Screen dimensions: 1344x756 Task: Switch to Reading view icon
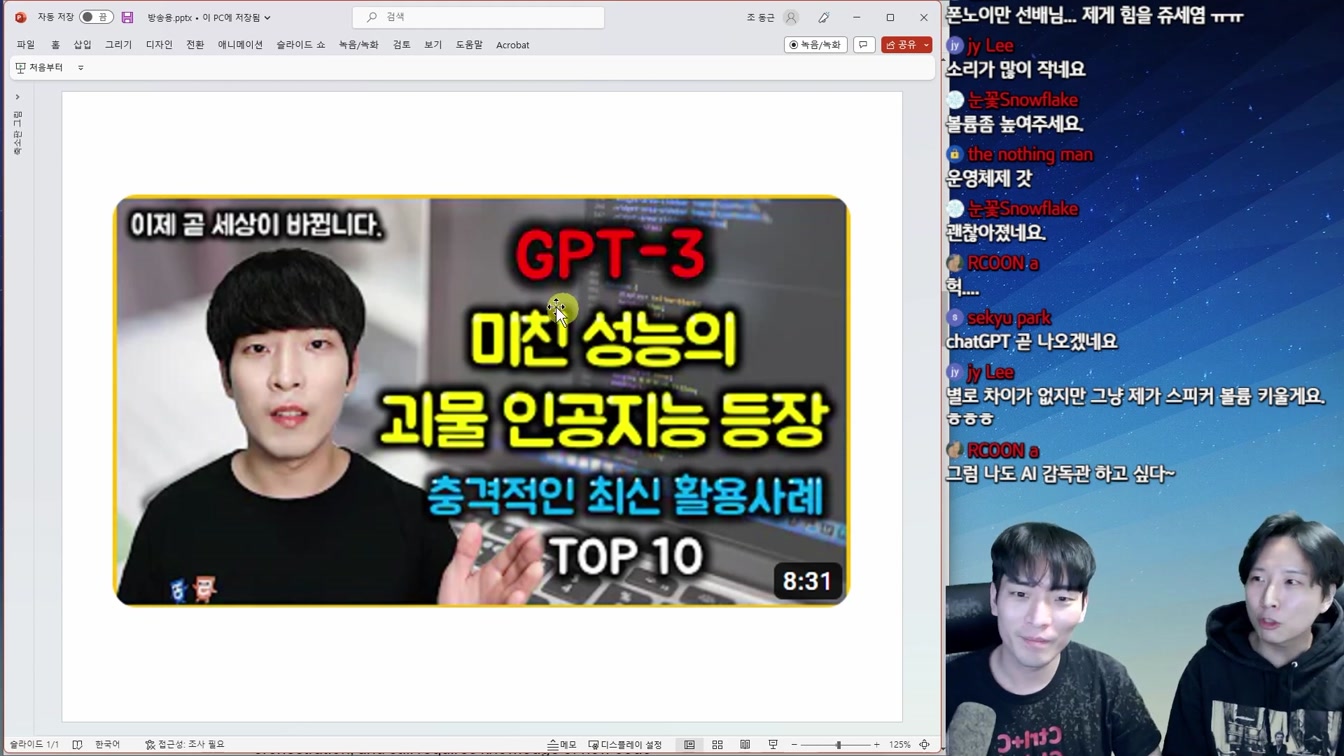pyautogui.click(x=745, y=745)
